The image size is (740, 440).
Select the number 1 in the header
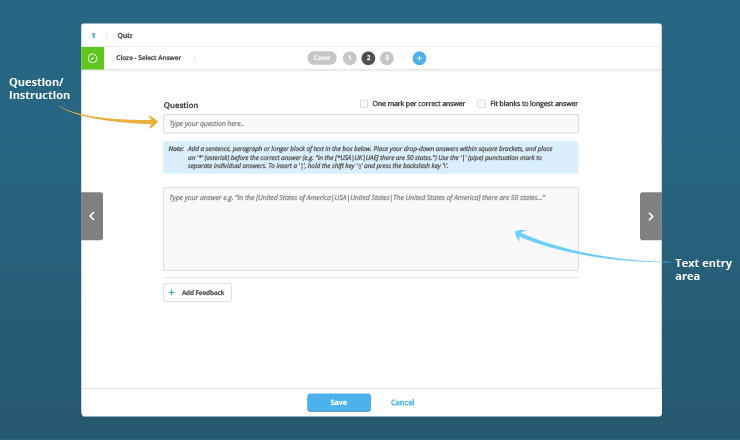pos(93,35)
